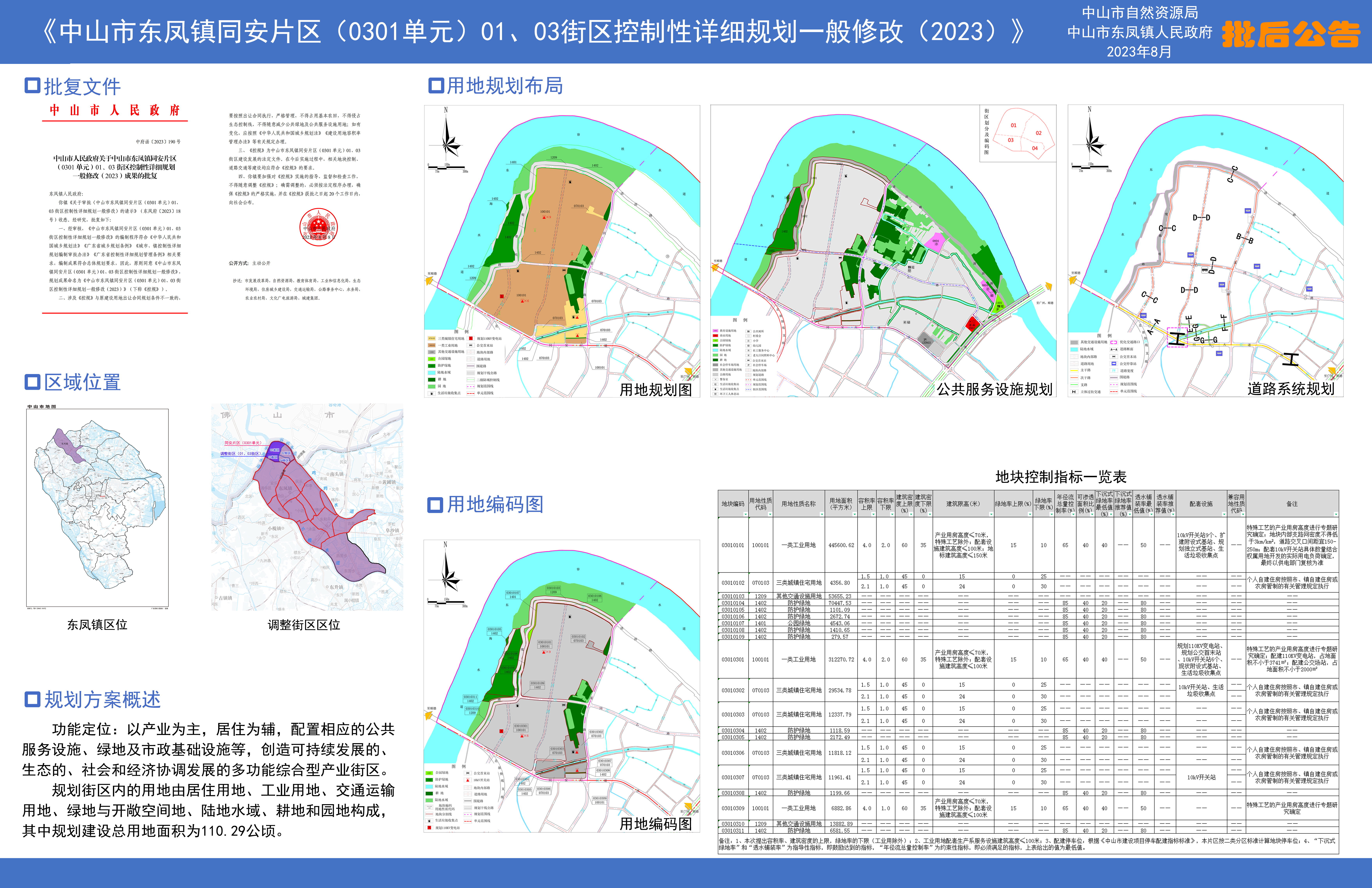Click the area value 312270.72
This screenshot has width=1372, height=888.
coord(841,659)
